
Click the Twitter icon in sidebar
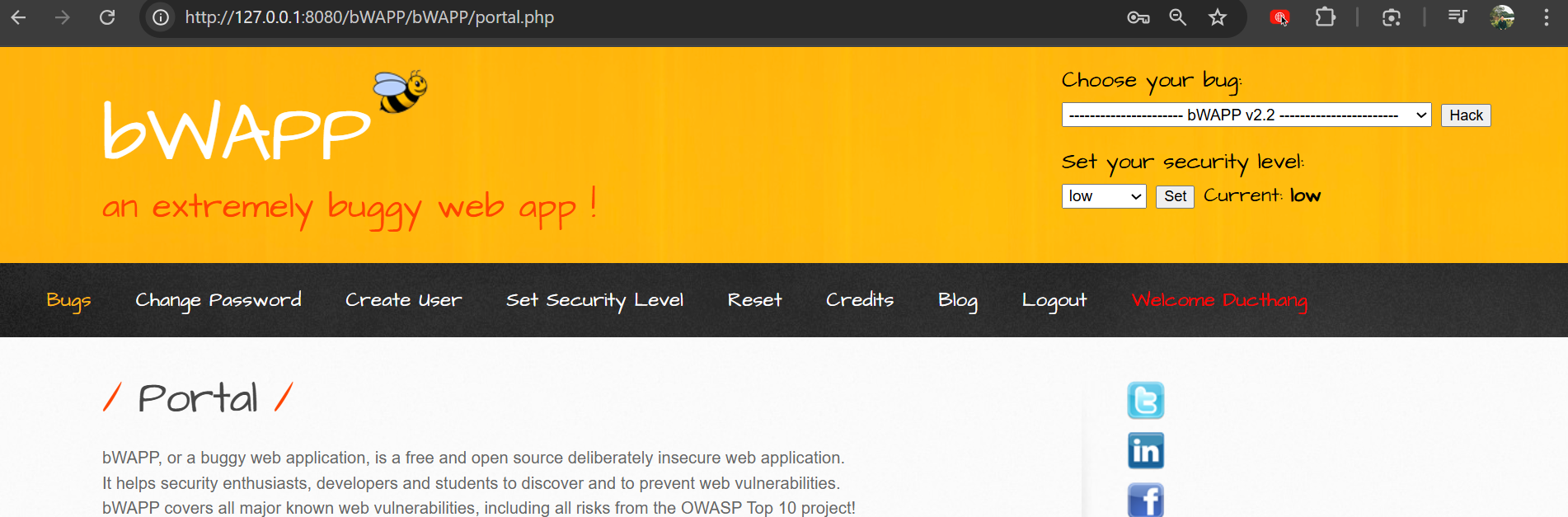1145,401
